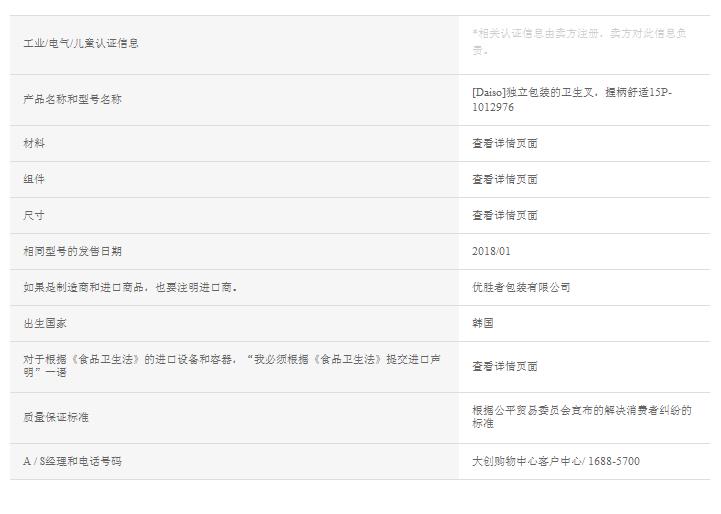
Task: Open 查看详情页面 in the 食品卫生法 row
Action: coord(505,366)
